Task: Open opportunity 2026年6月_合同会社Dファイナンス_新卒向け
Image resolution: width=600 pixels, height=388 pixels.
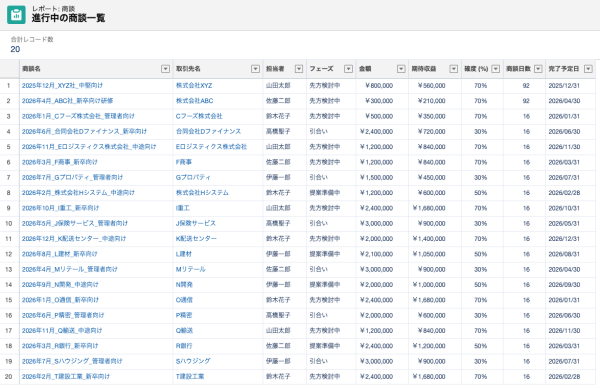Action: pos(84,132)
